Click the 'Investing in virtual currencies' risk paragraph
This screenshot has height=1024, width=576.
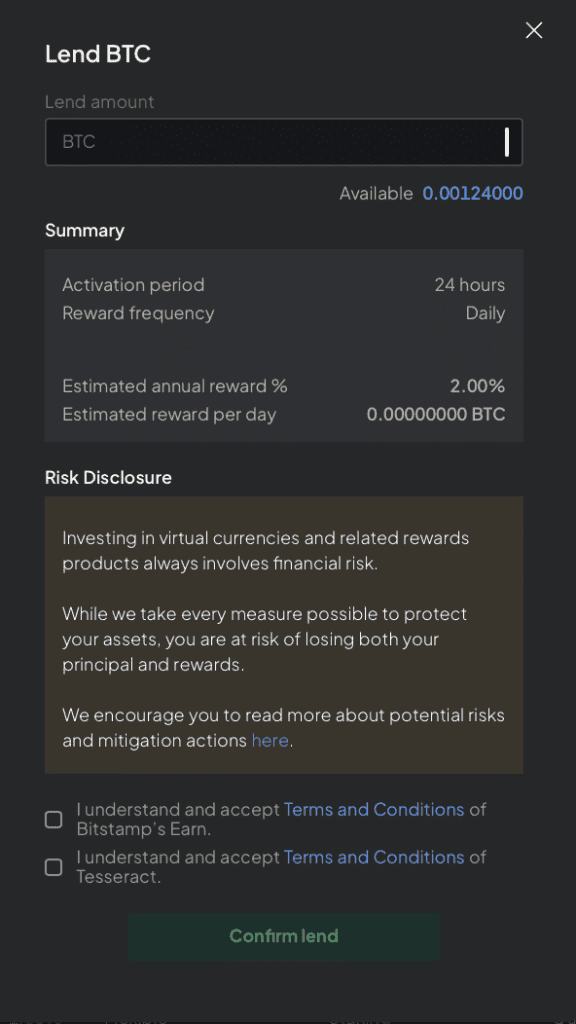pos(266,551)
